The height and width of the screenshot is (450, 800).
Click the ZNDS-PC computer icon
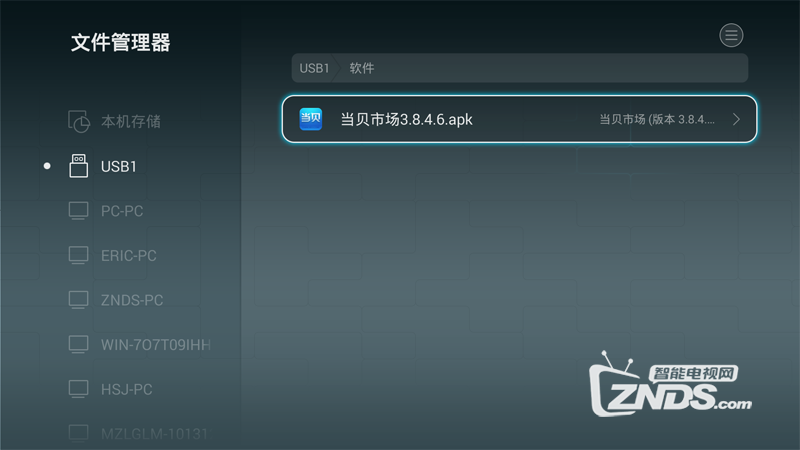point(78,300)
